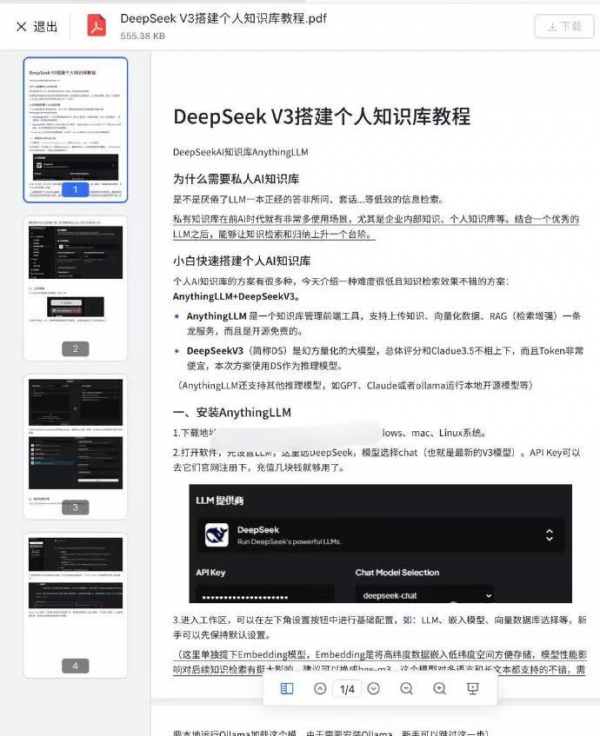The height and width of the screenshot is (736, 600).
Task: Select page 4 thumbnail
Action: [76, 606]
